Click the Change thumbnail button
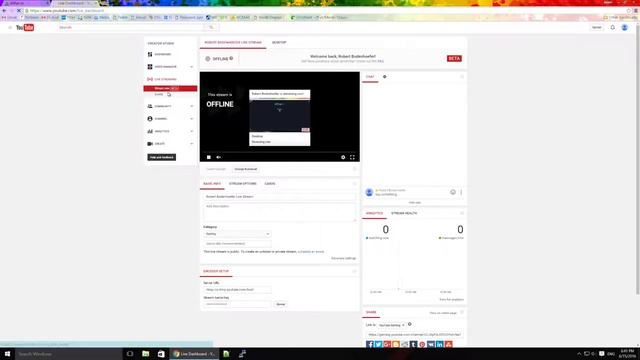Screen dimensions: 640x360 pyautogui.click(x=246, y=169)
